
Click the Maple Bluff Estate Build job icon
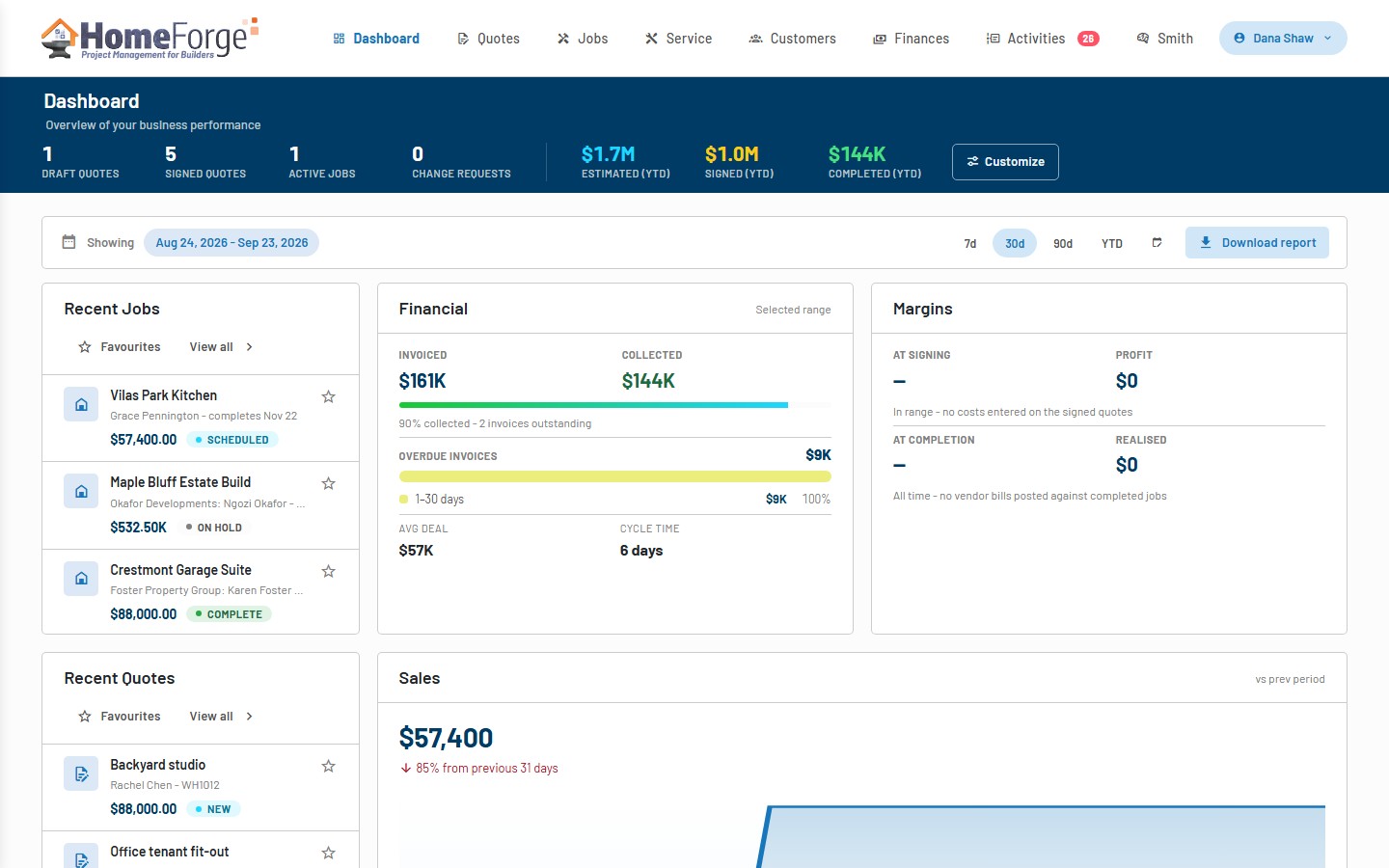click(81, 491)
